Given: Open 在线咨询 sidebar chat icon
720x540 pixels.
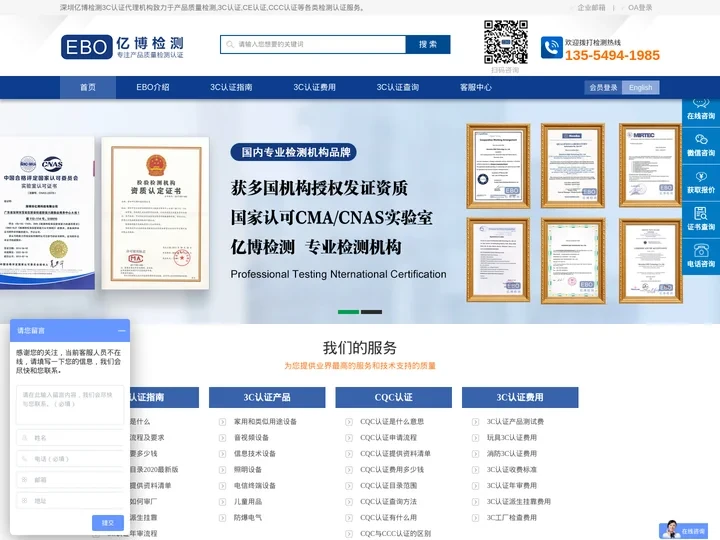Looking at the screenshot, I should 701,109.
